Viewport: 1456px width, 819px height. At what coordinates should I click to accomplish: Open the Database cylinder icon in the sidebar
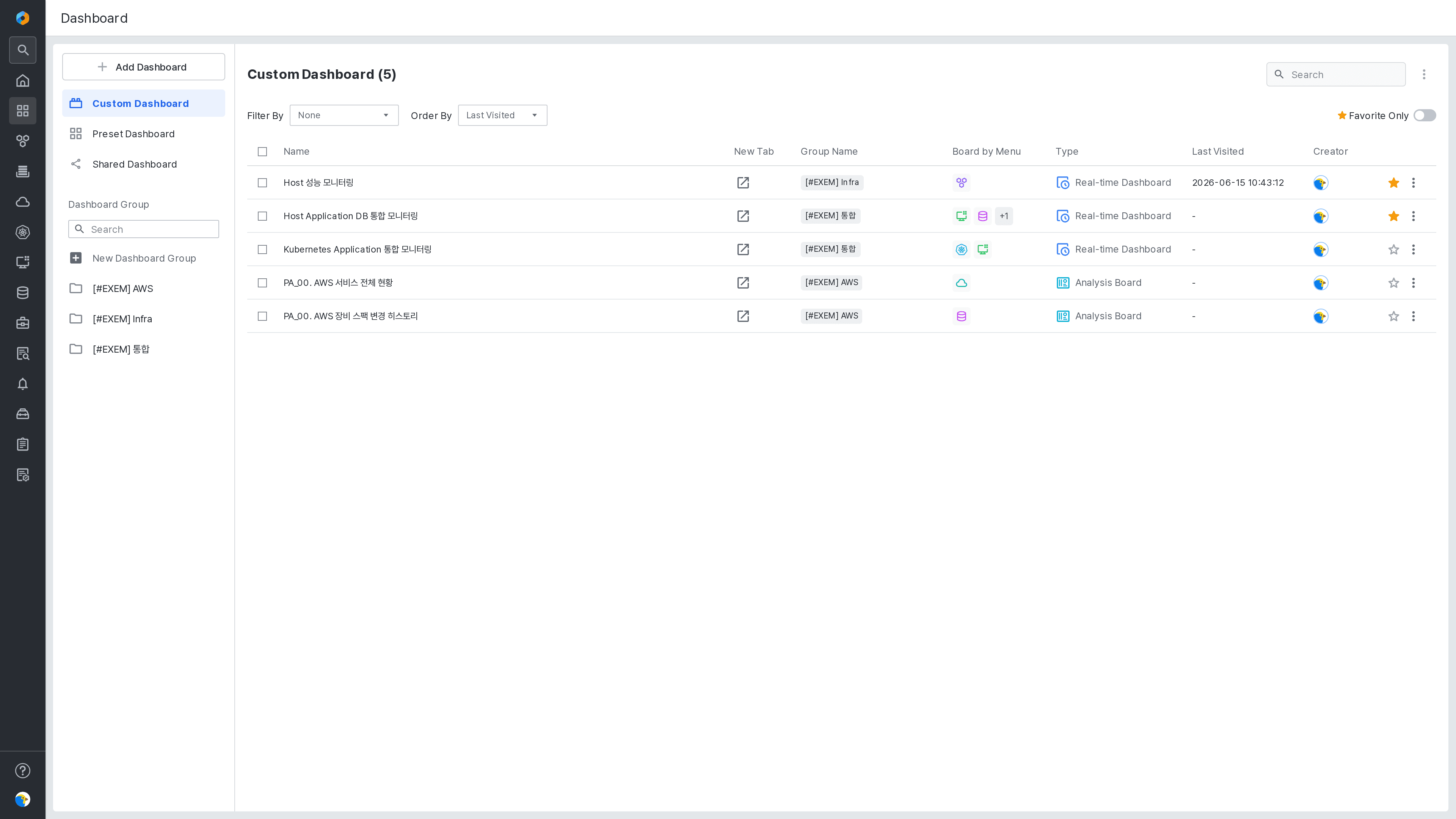pyautogui.click(x=23, y=293)
